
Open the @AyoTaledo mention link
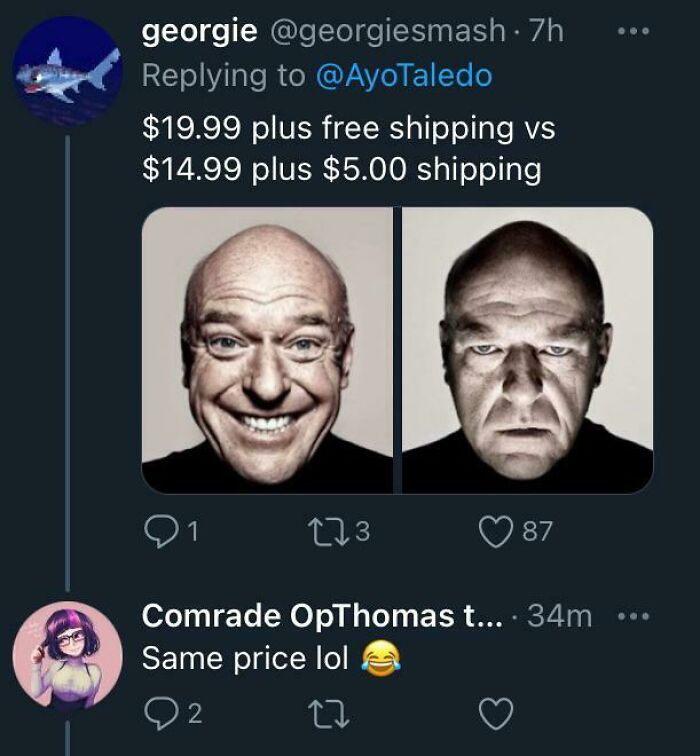click(404, 76)
